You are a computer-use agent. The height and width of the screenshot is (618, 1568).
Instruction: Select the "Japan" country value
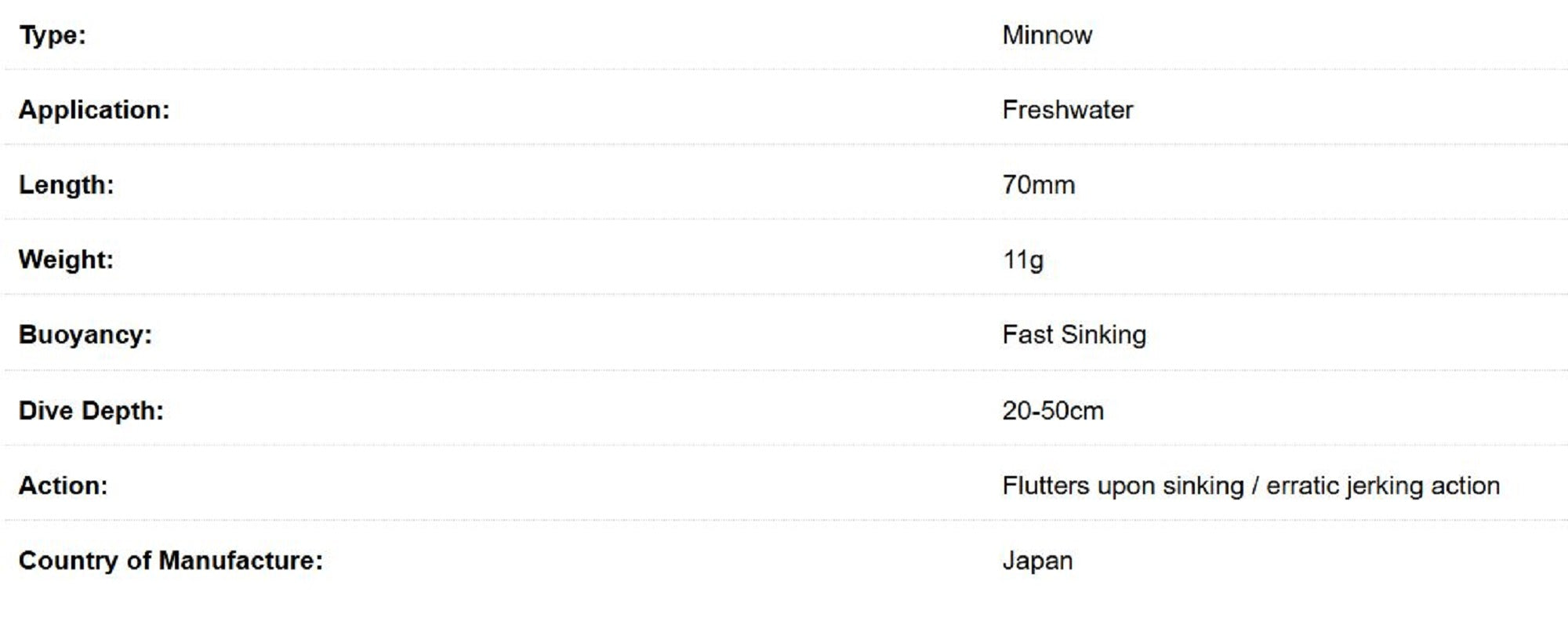pos(1037,562)
